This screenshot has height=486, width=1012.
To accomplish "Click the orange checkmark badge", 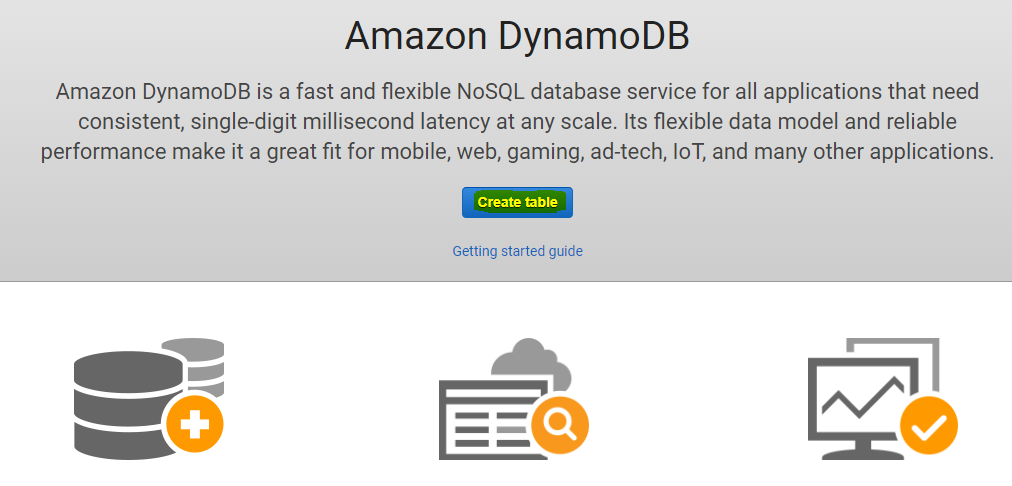I will [928, 425].
